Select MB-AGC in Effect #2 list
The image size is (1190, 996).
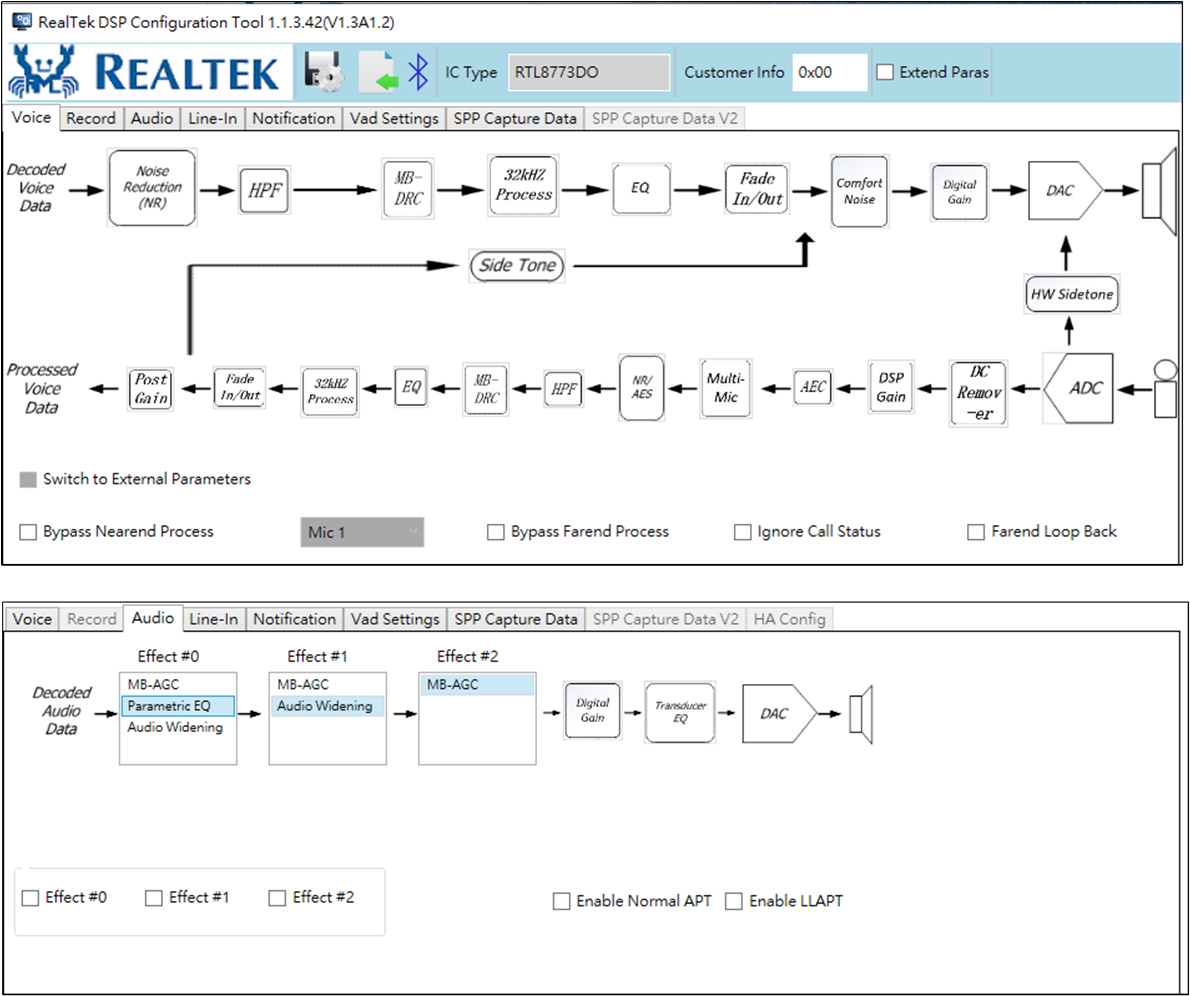(x=477, y=685)
